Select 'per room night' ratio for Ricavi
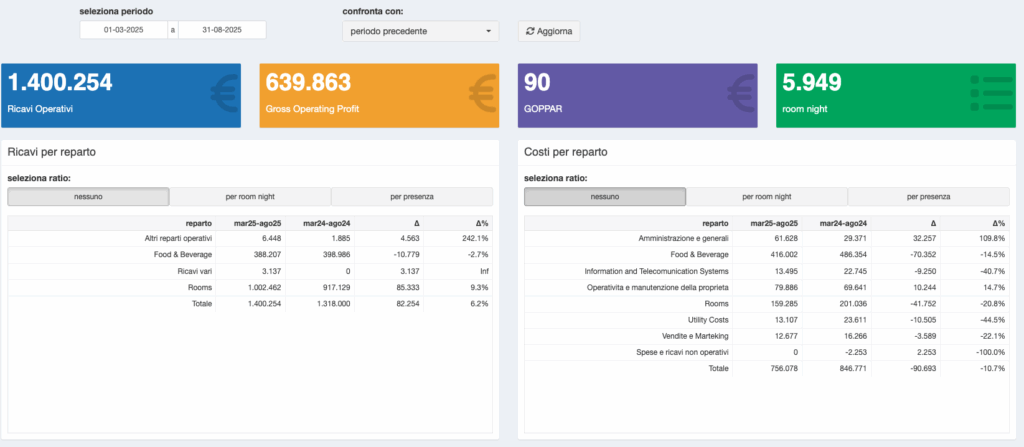The height and width of the screenshot is (447, 1024). click(x=250, y=197)
